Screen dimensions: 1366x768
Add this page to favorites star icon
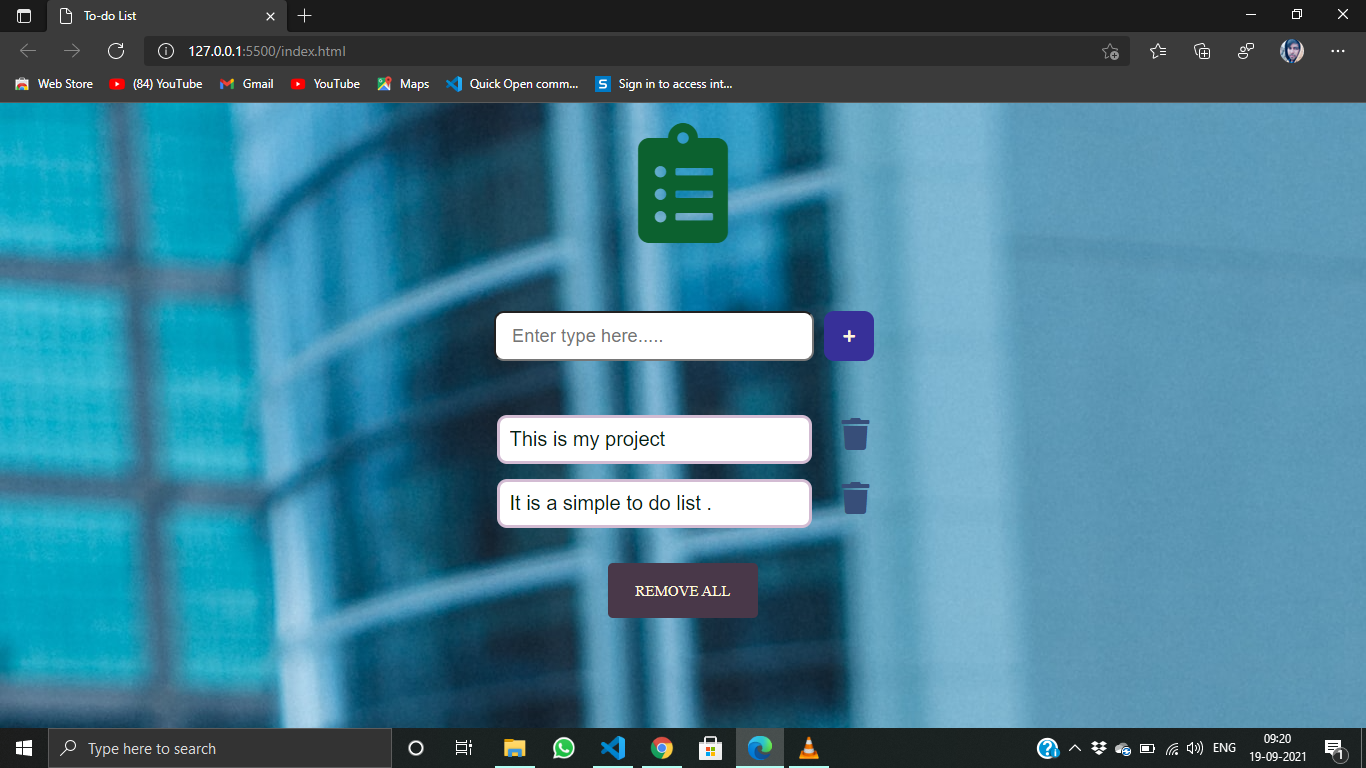1110,51
